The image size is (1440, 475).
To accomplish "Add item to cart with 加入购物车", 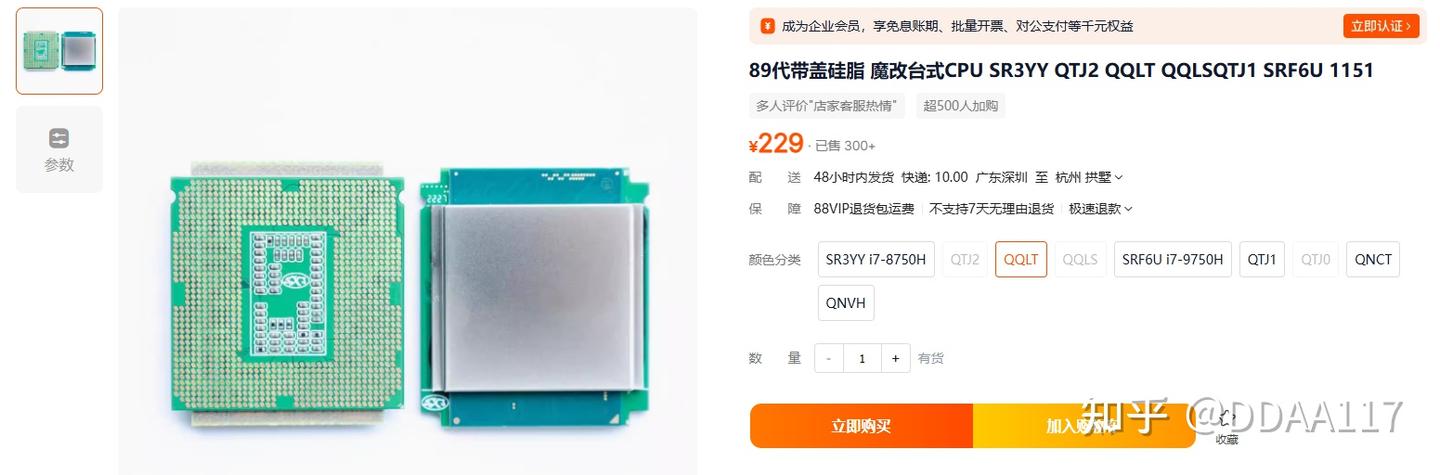I will [x=1083, y=426].
